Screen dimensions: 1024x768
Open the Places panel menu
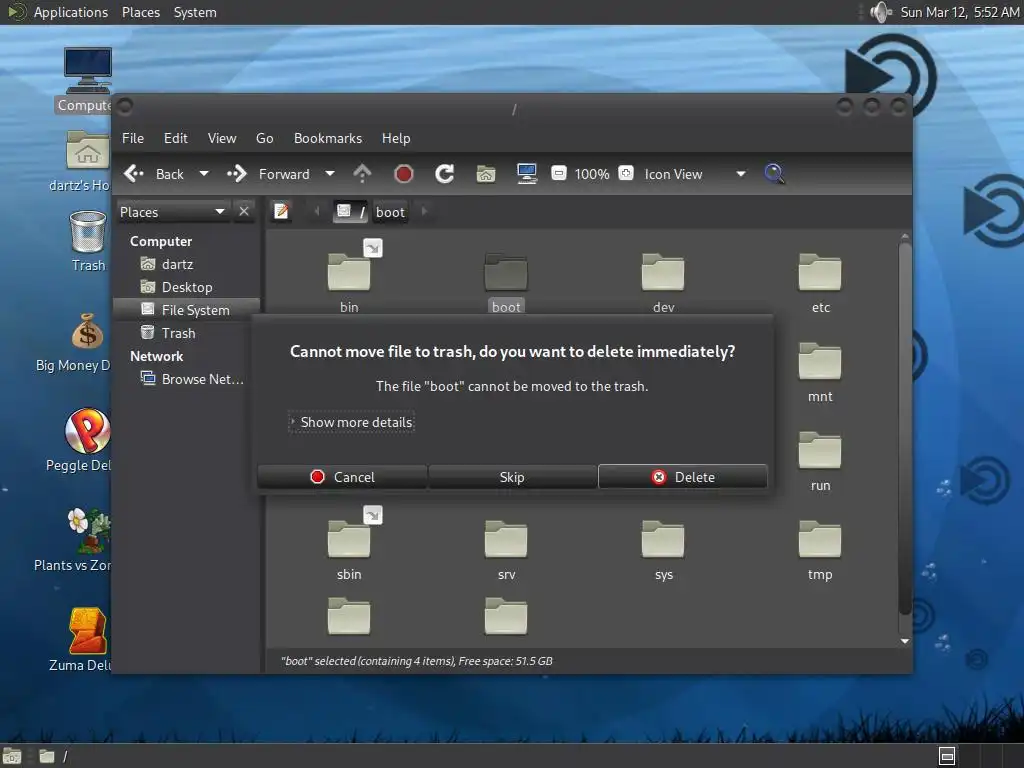141,12
